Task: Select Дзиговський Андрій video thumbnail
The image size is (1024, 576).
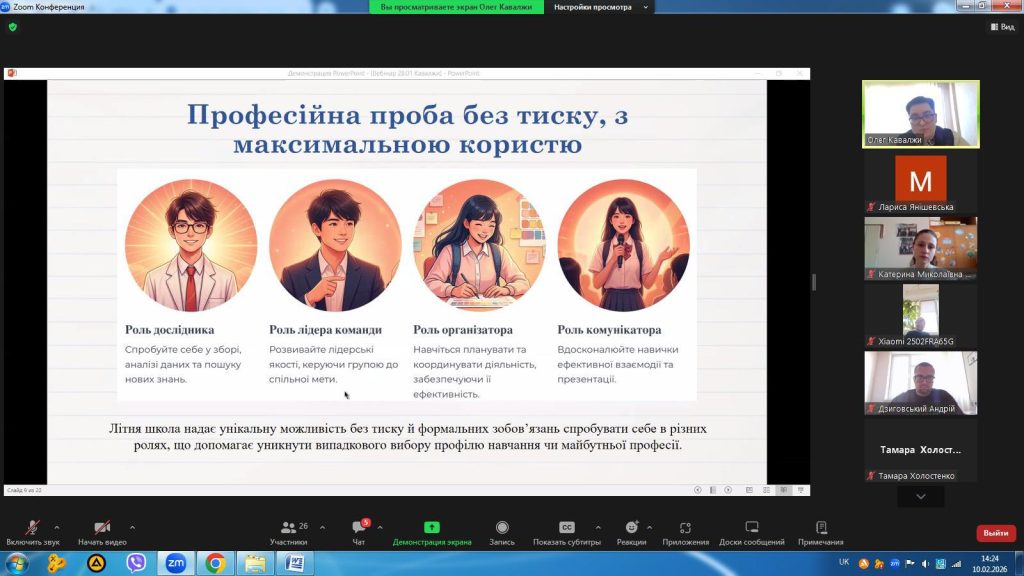Action: [920, 382]
